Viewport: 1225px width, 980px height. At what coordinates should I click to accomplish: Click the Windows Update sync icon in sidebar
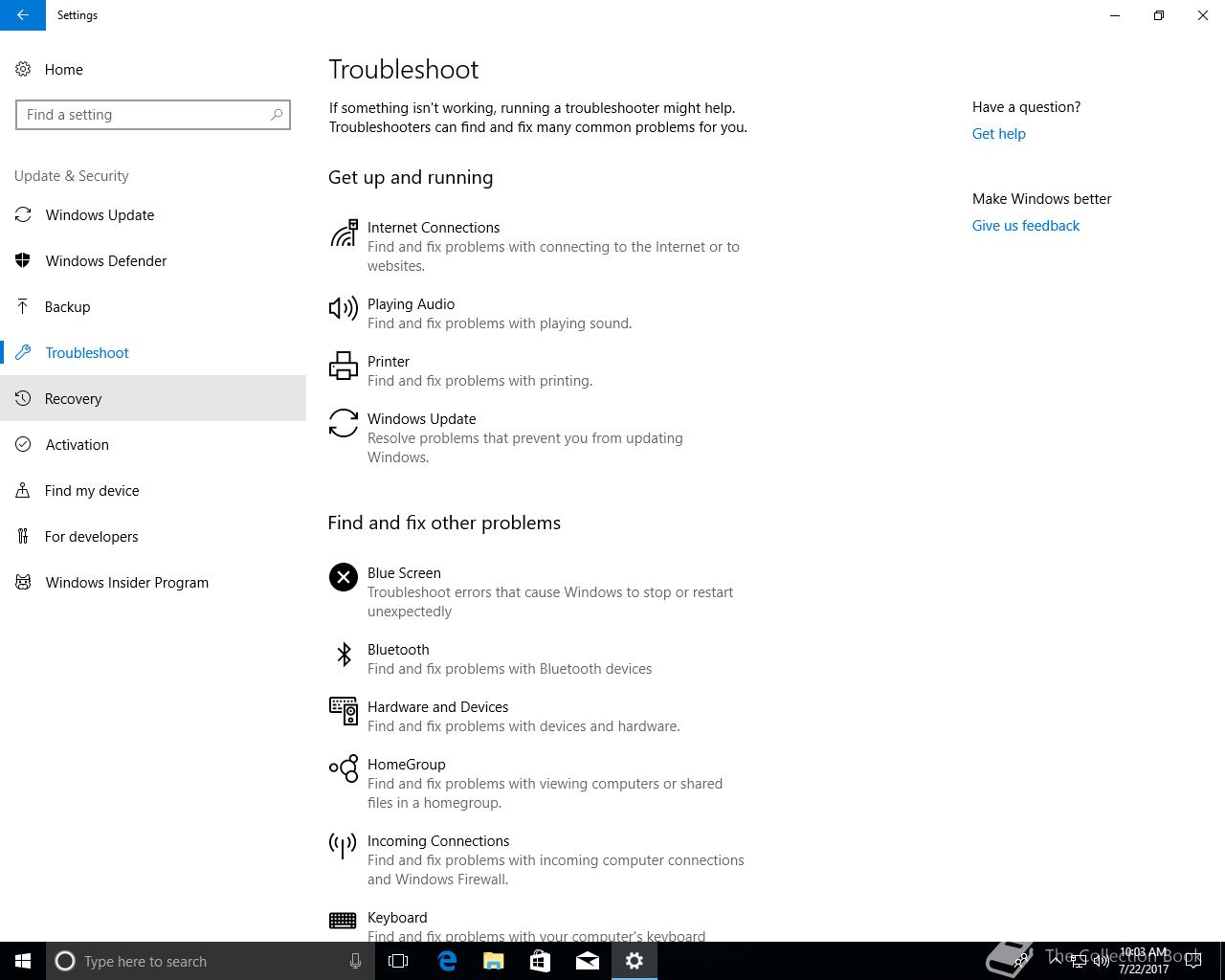[23, 214]
